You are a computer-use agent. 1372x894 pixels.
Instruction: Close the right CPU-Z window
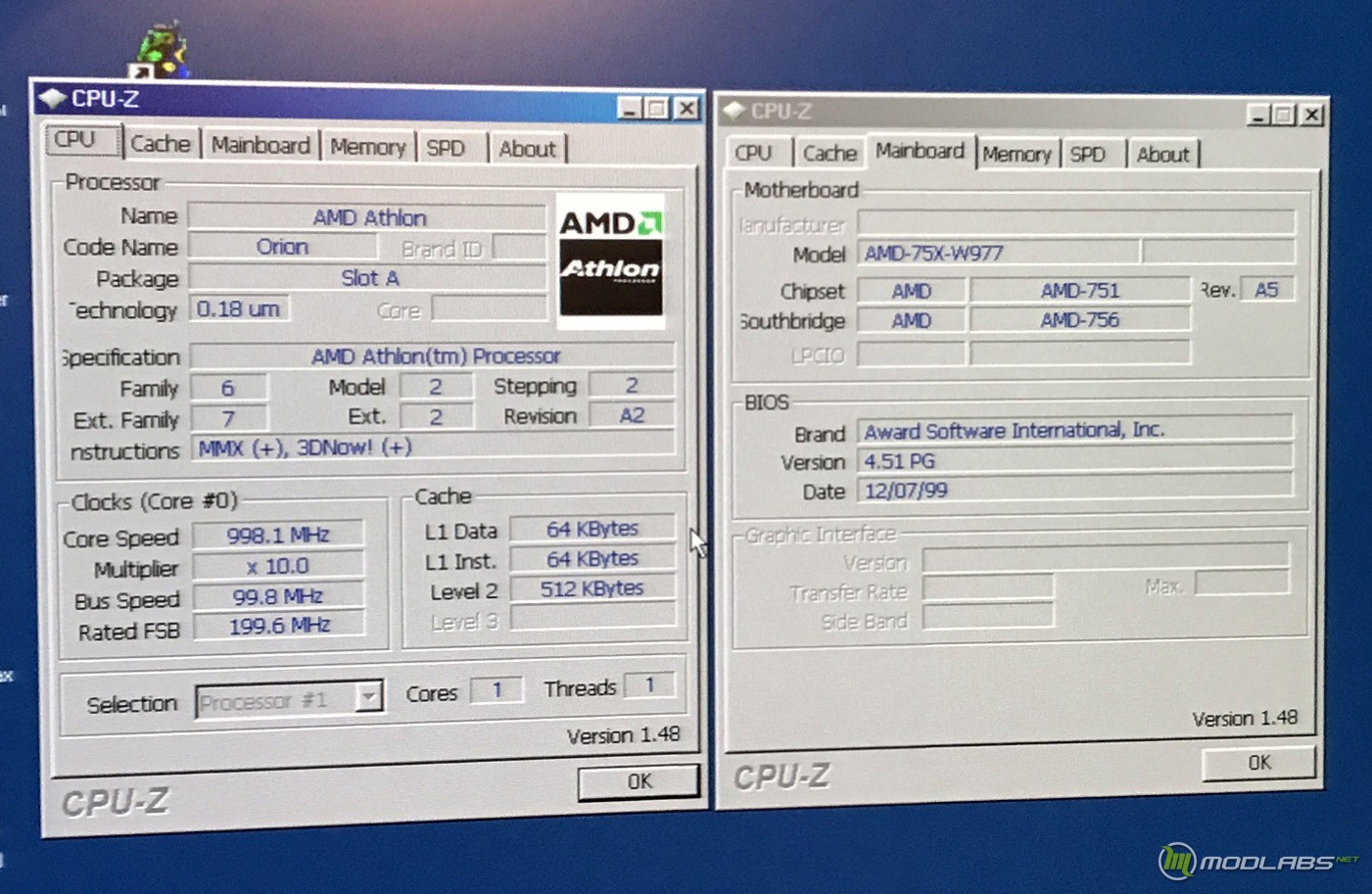click(x=1312, y=116)
